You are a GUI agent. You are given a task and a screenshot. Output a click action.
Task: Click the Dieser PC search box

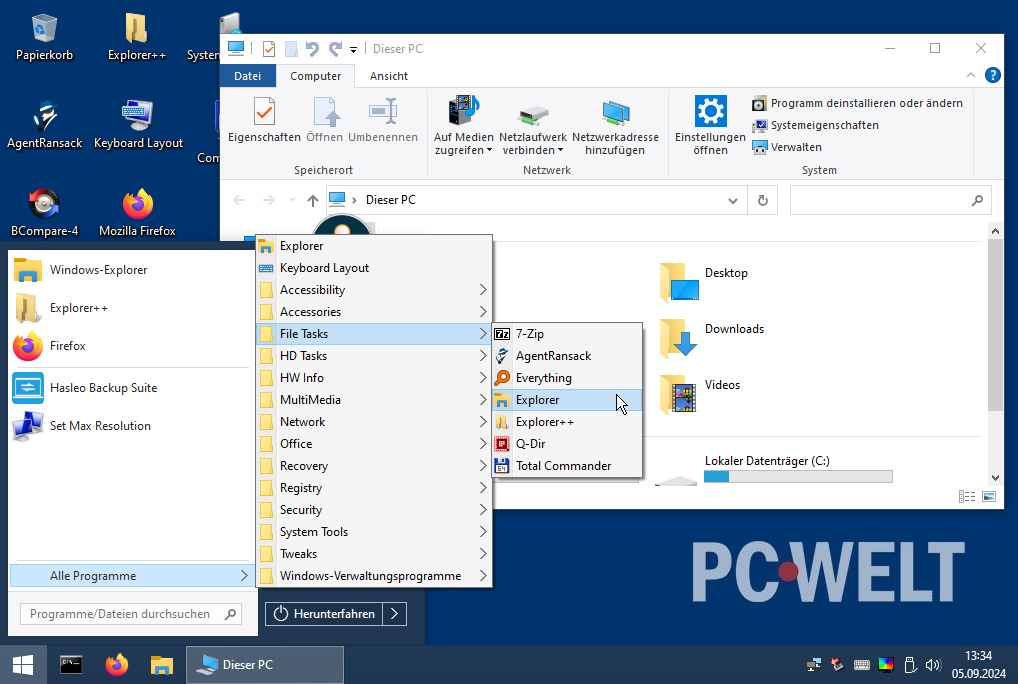pyautogui.click(x=890, y=201)
